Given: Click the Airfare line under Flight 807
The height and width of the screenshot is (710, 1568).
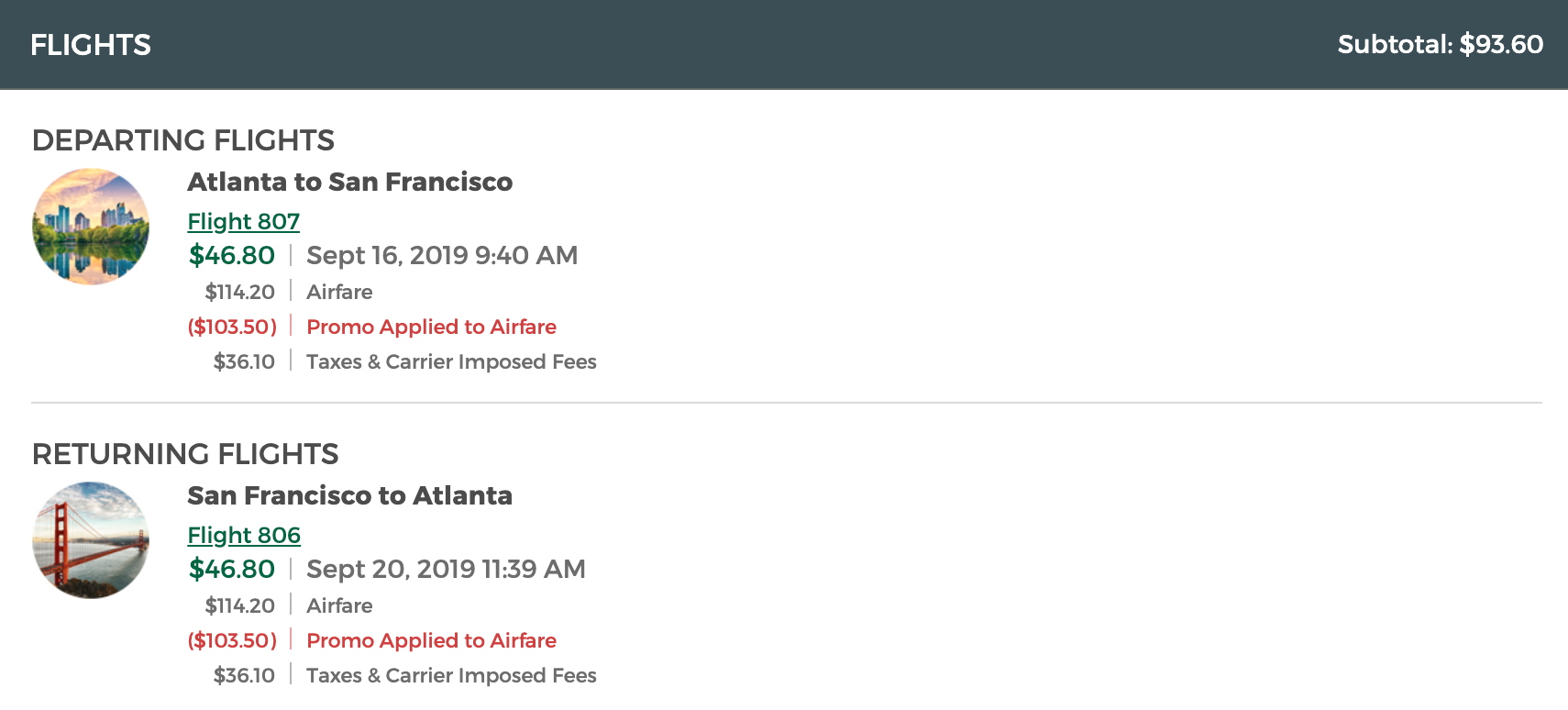Looking at the screenshot, I should pyautogui.click(x=339, y=292).
